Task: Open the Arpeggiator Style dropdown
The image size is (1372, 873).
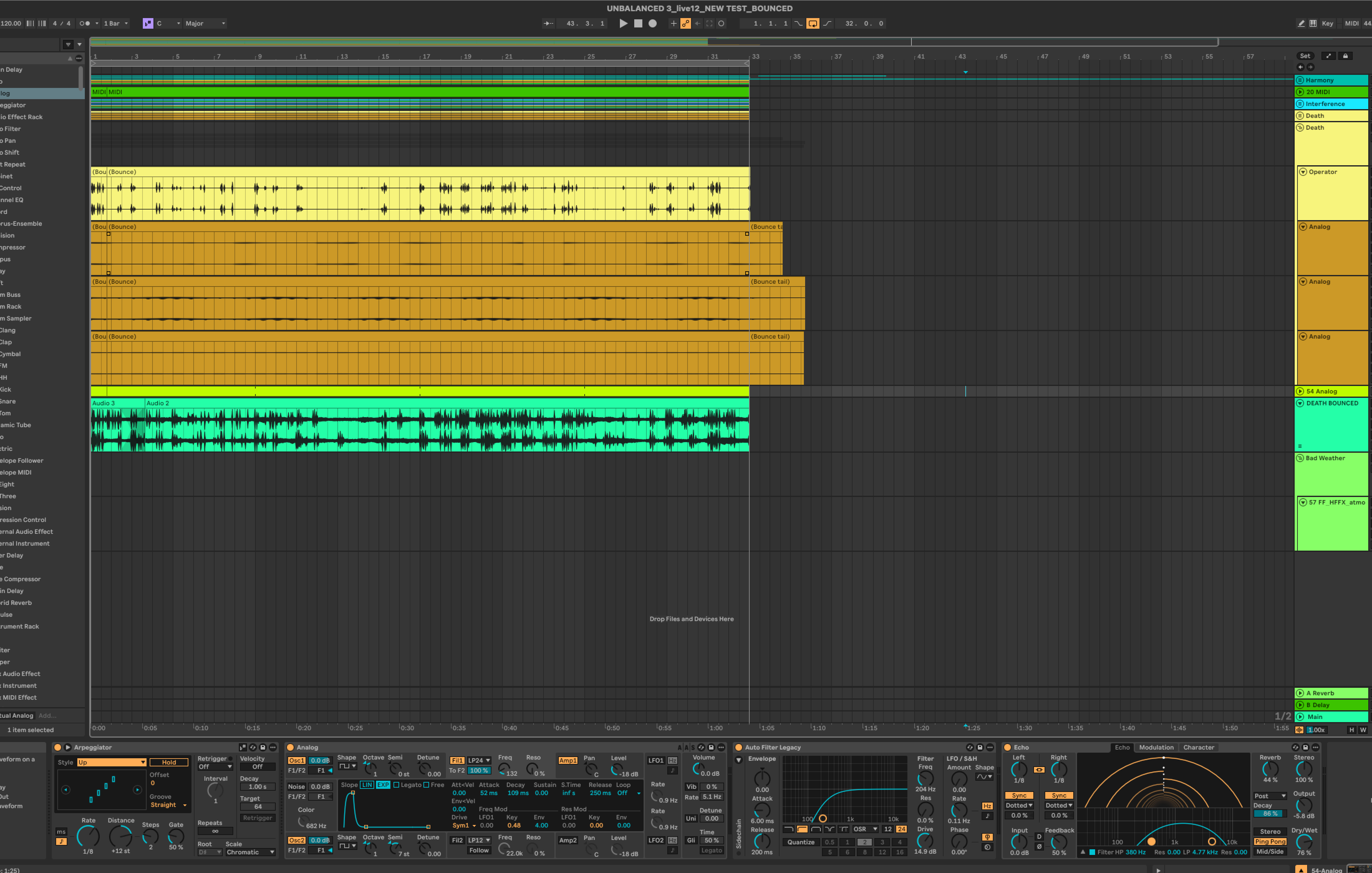Action: (112, 762)
